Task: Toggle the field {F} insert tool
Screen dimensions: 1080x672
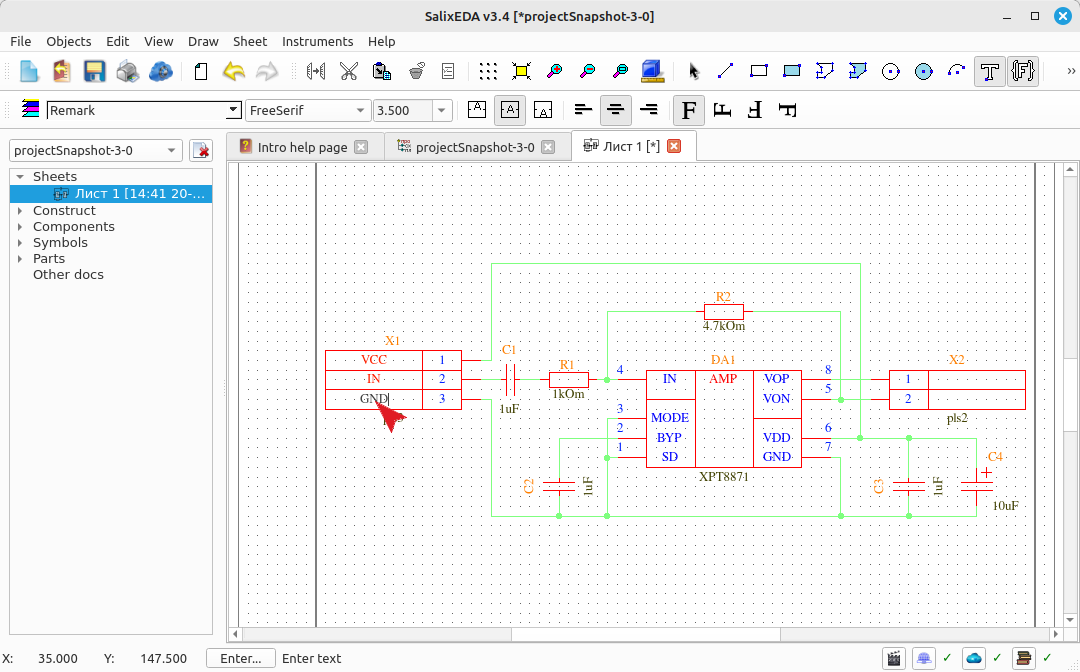Action: (1023, 71)
